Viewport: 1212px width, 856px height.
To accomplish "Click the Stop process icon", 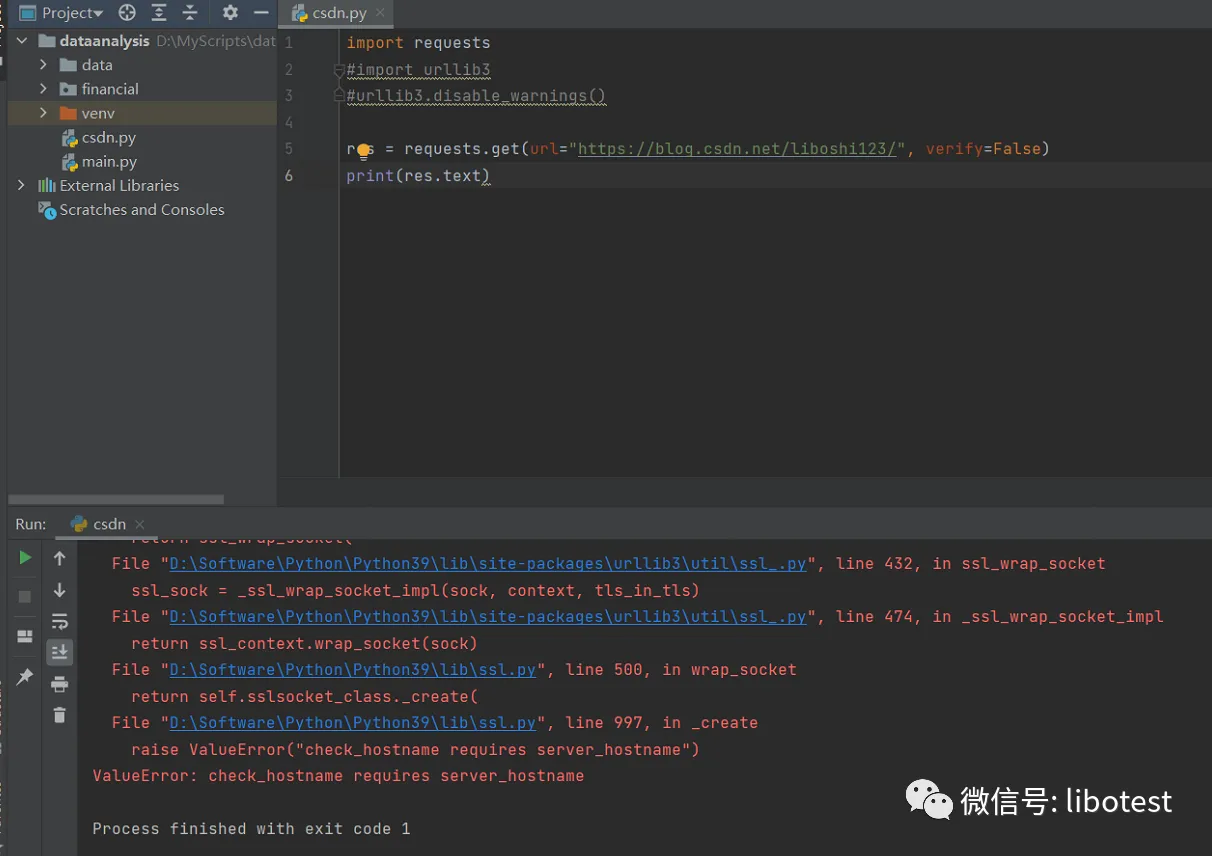I will tap(25, 596).
